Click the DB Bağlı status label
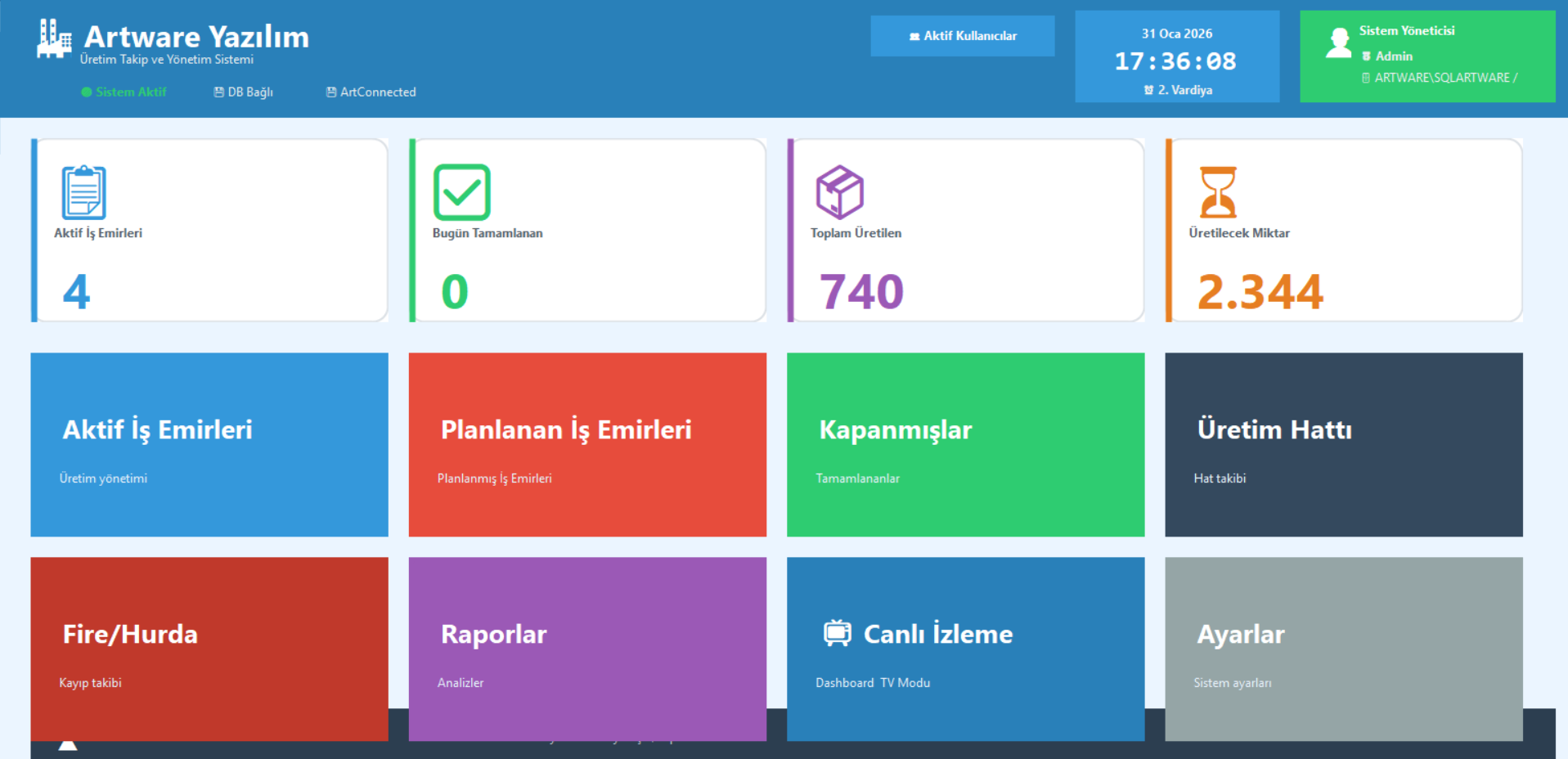 (x=244, y=92)
